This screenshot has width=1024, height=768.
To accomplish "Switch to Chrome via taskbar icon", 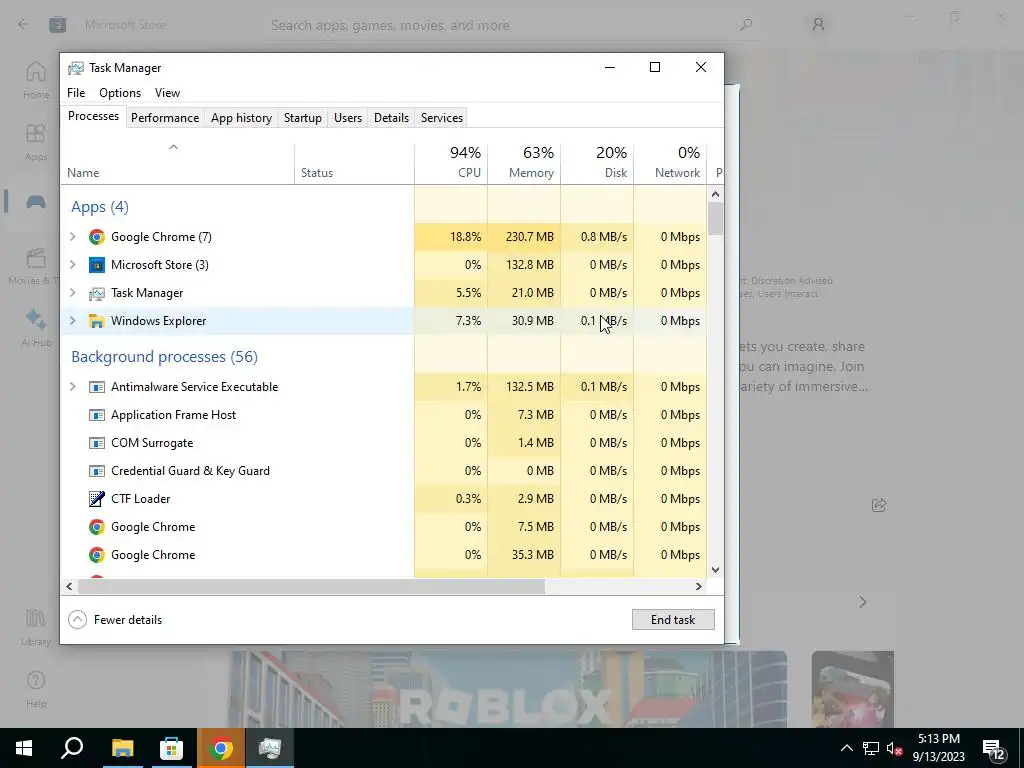I will coord(221,748).
